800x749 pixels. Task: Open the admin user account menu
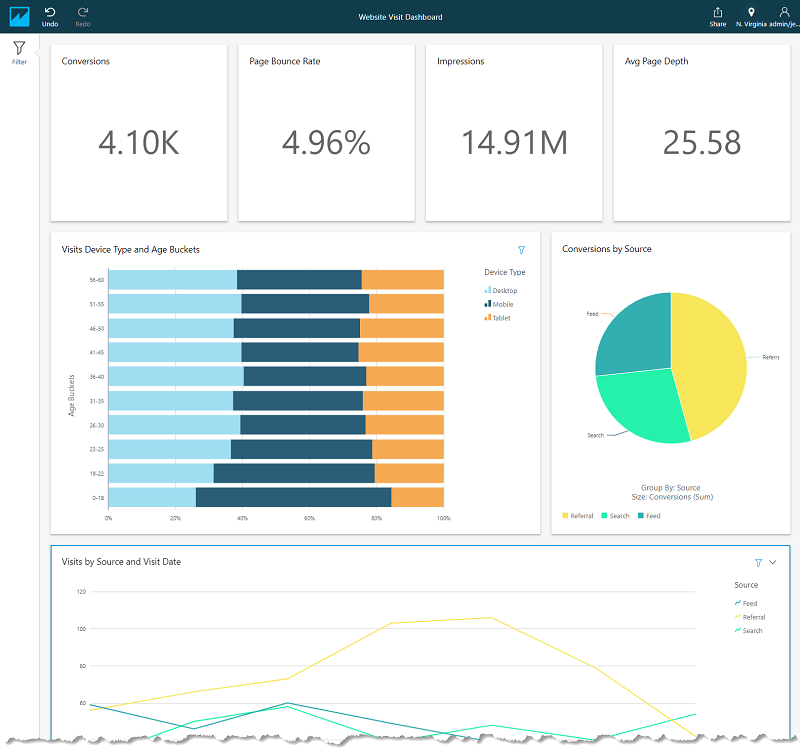click(784, 17)
